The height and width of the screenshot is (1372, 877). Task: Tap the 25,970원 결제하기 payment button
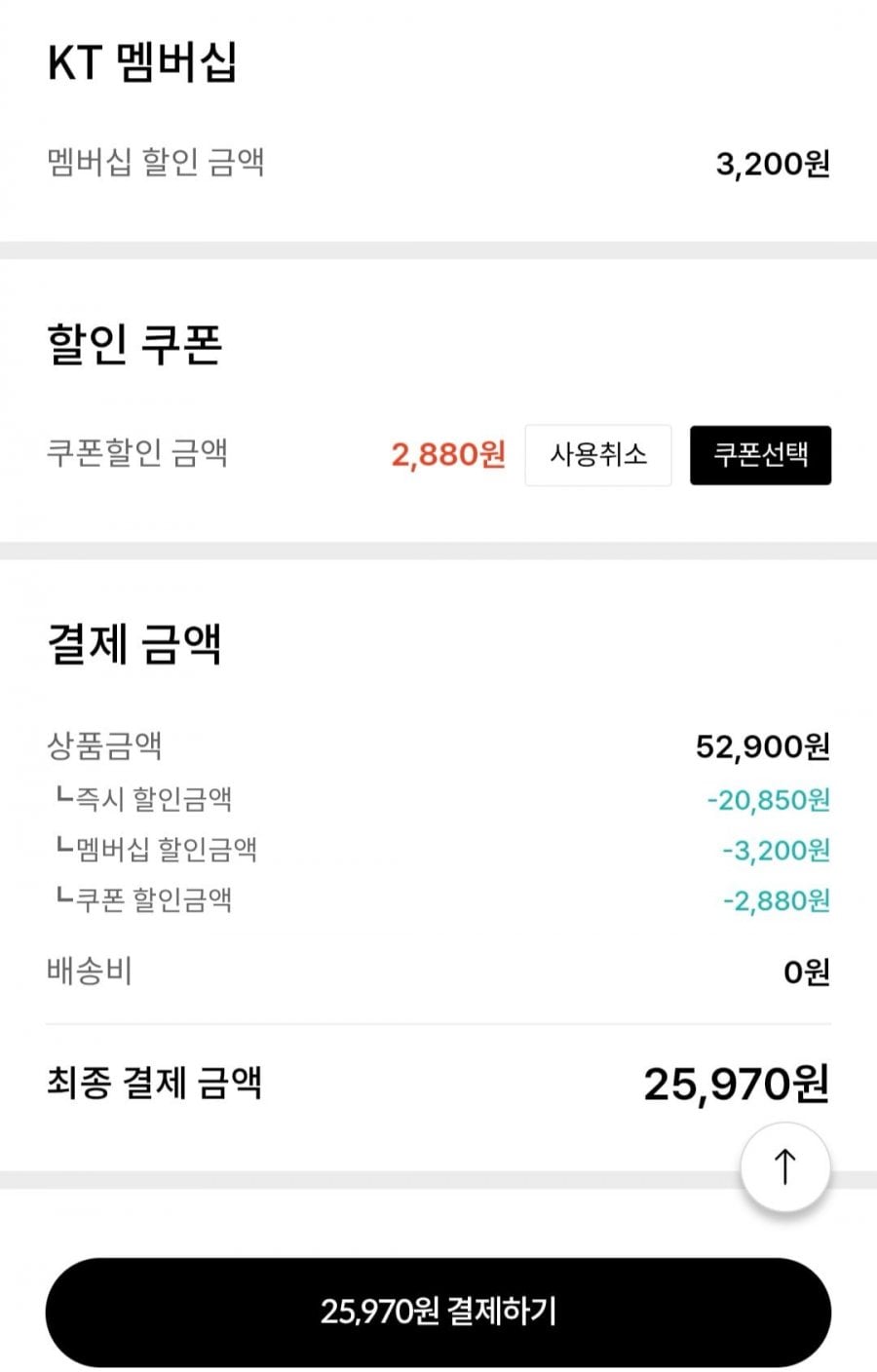[438, 1312]
